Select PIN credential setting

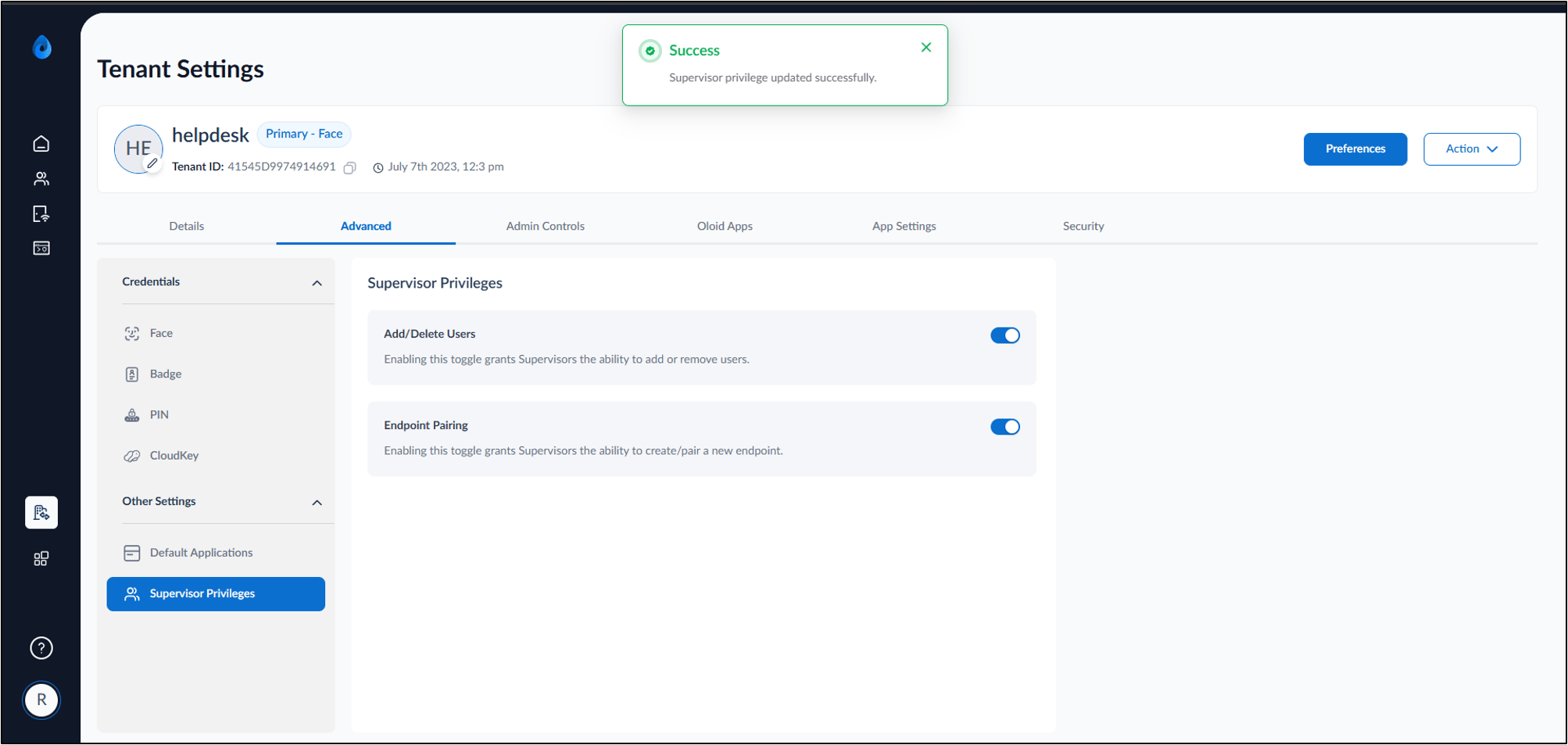216,415
